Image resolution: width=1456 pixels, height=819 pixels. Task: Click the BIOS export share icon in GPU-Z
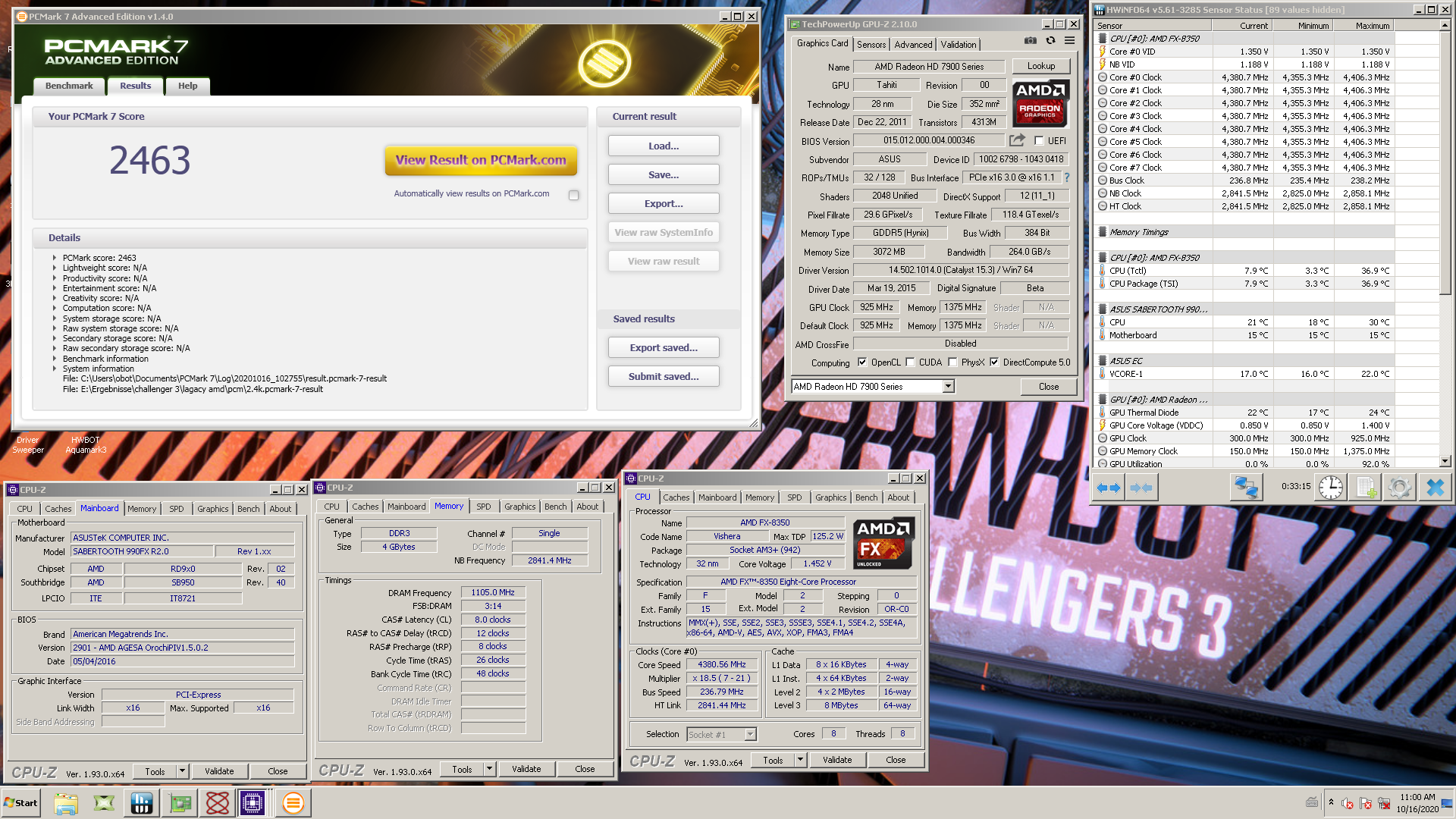pos(1017,140)
